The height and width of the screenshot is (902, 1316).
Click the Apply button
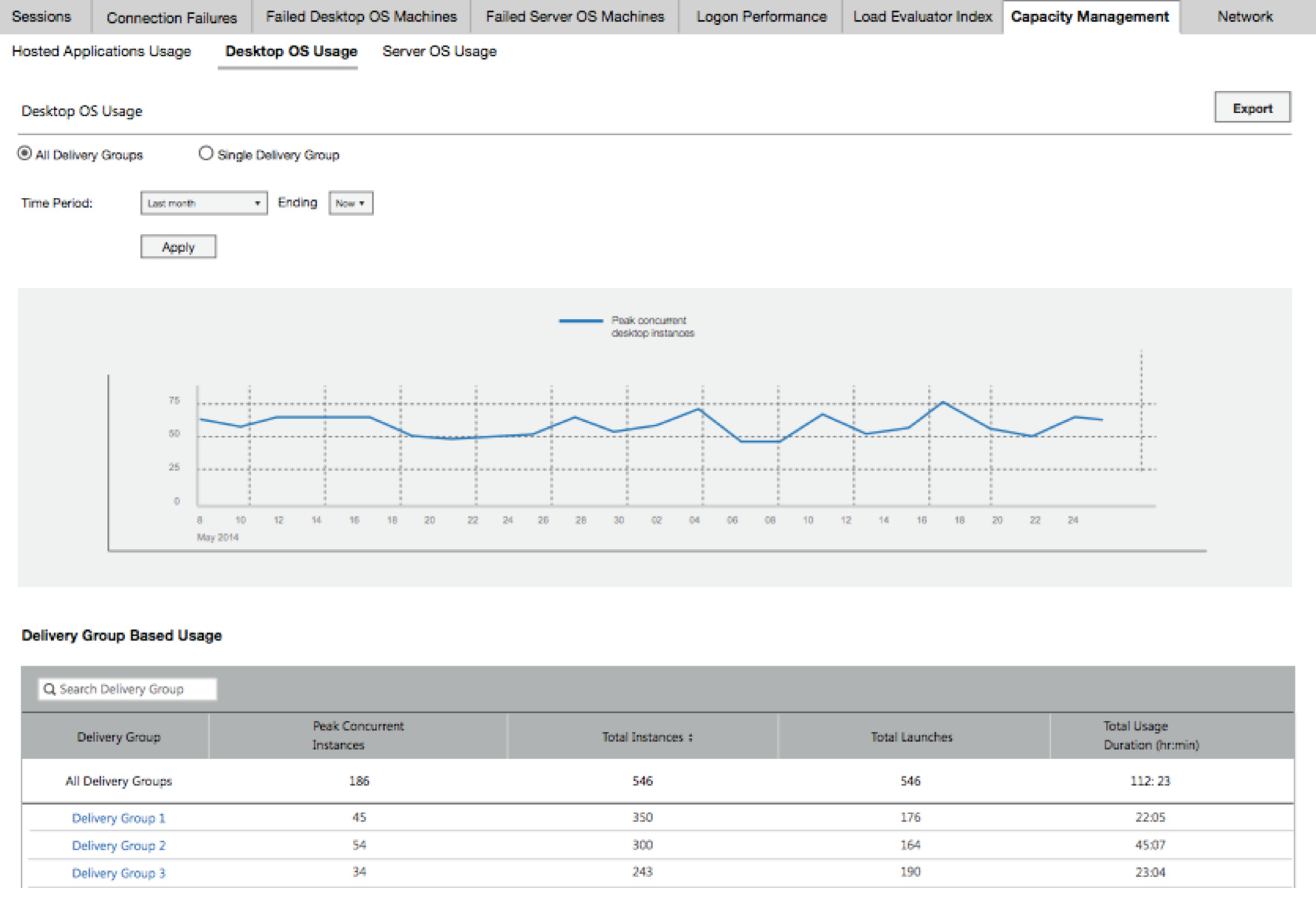point(178,247)
